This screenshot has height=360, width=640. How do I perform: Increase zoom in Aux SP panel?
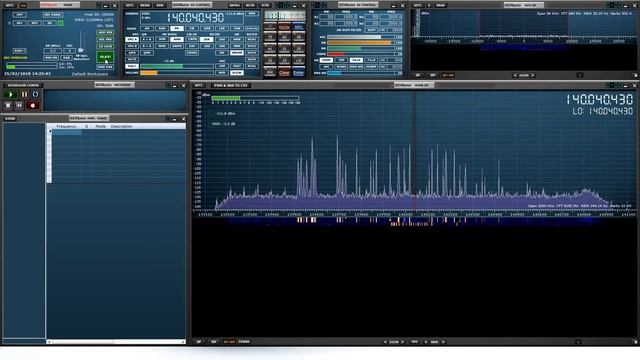click(532, 76)
